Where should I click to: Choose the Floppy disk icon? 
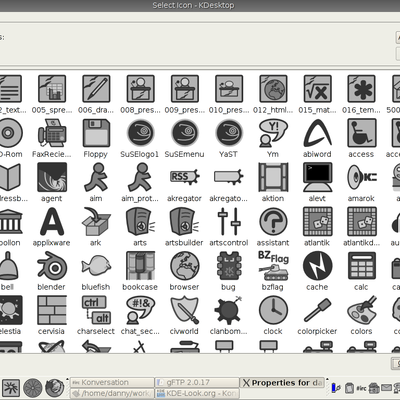(x=96, y=133)
